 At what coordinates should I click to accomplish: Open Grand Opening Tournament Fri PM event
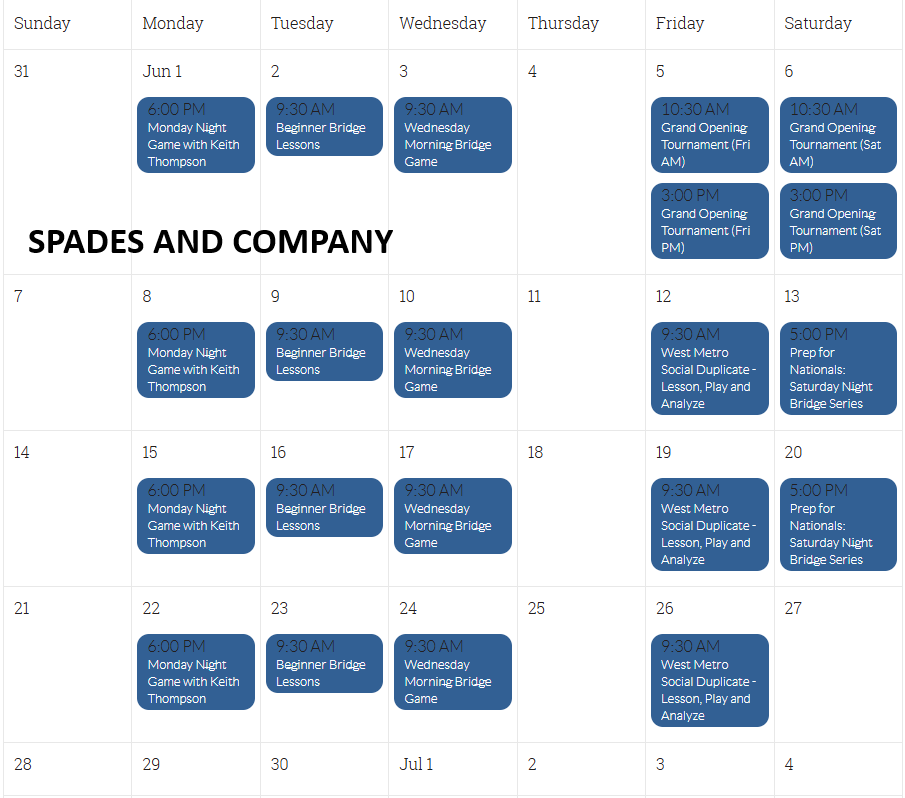pos(709,221)
